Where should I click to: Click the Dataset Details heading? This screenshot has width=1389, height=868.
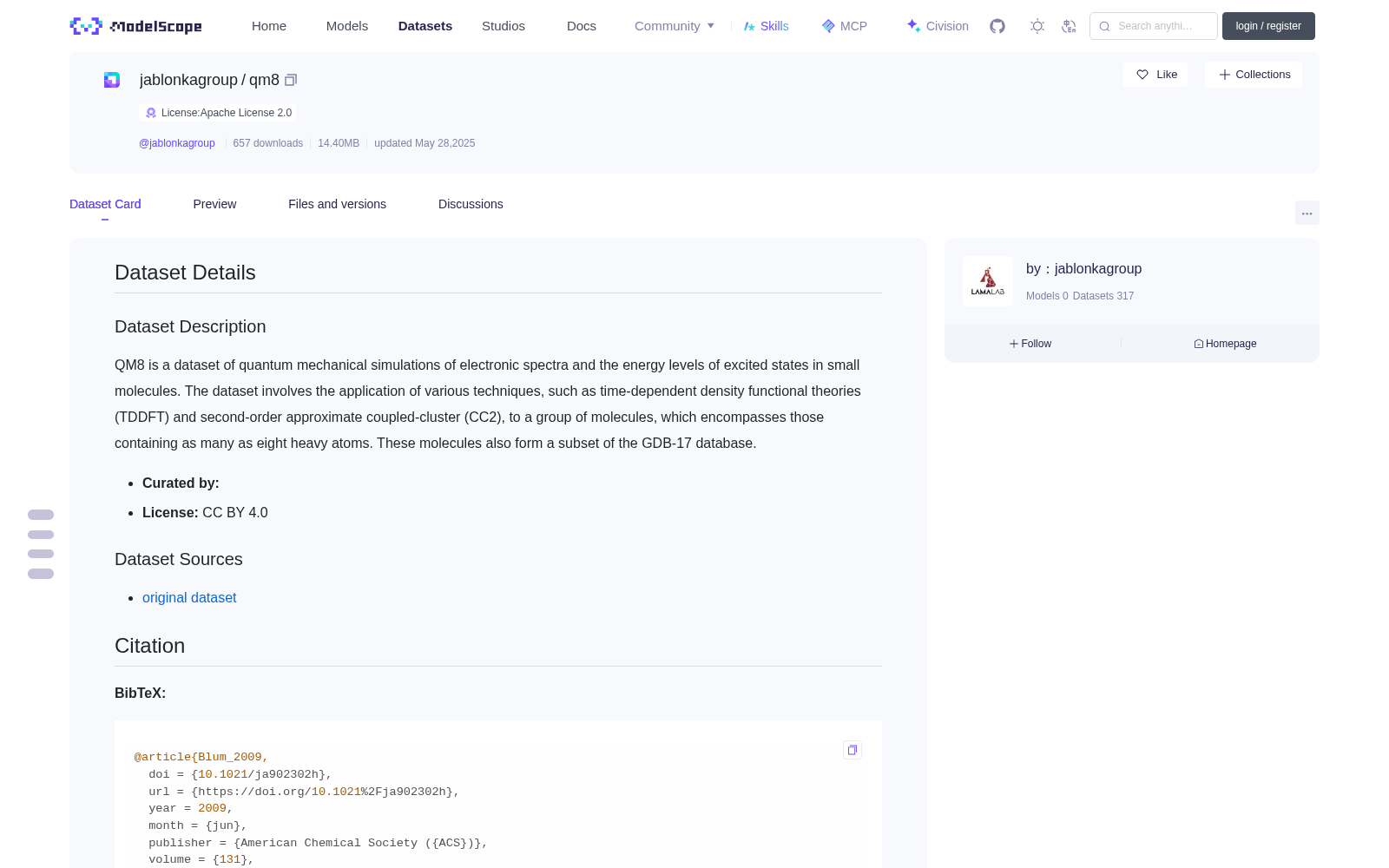(185, 273)
